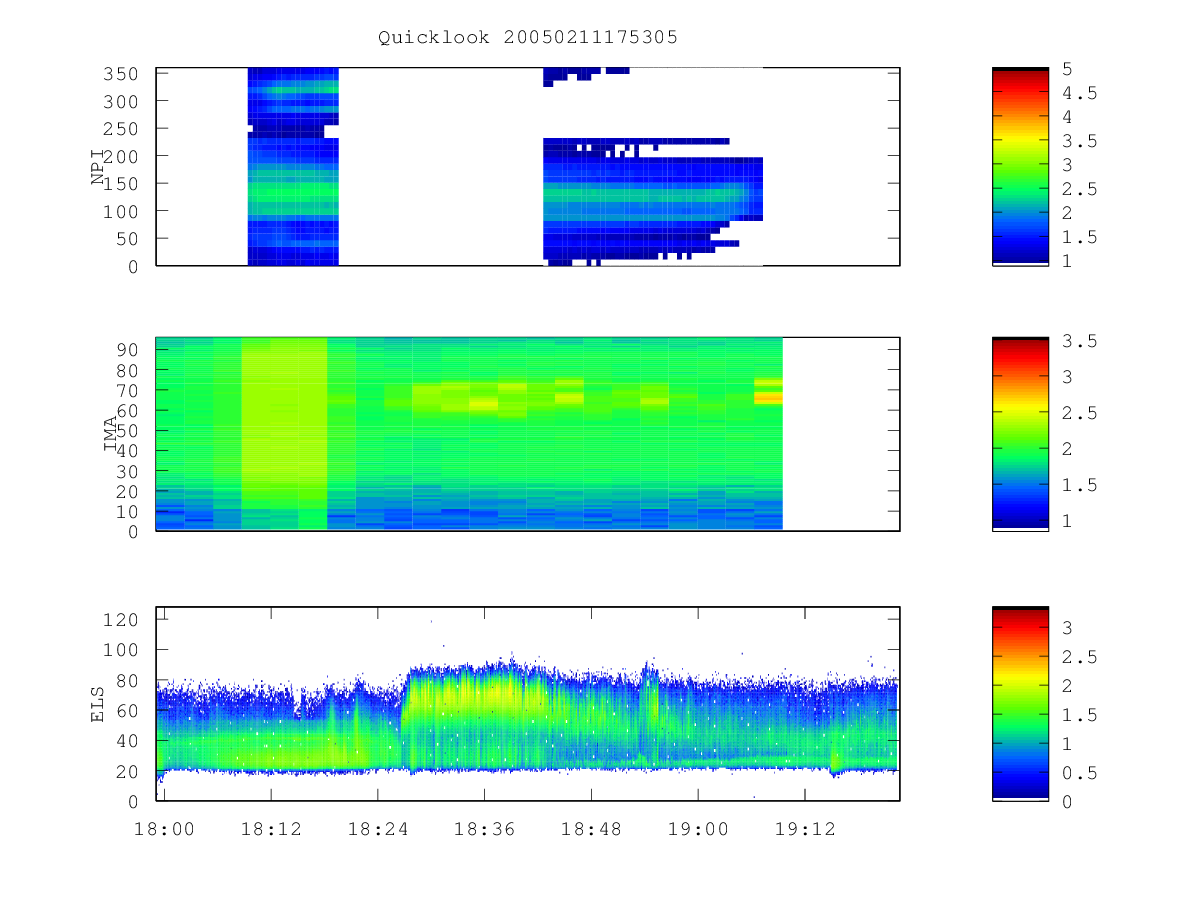Click the IMA spectrogram plot area
Image resolution: width=1200 pixels, height=900 pixels.
528,434
